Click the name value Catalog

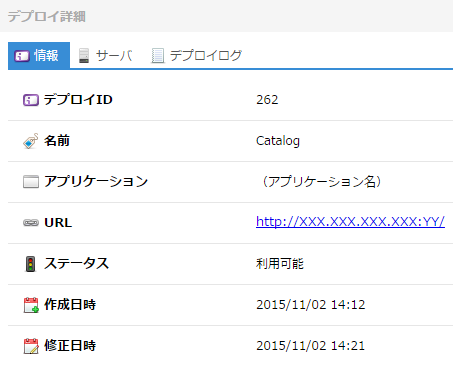pos(278,141)
